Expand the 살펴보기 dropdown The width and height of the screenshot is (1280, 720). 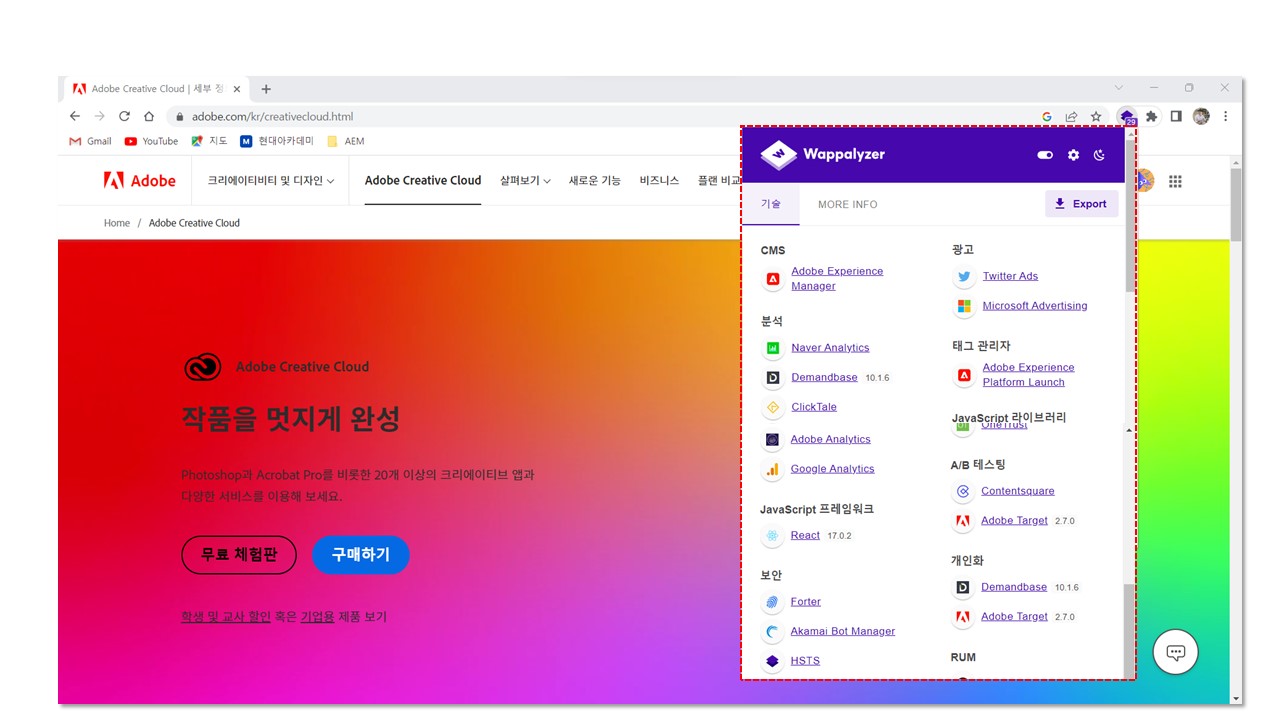pos(525,181)
